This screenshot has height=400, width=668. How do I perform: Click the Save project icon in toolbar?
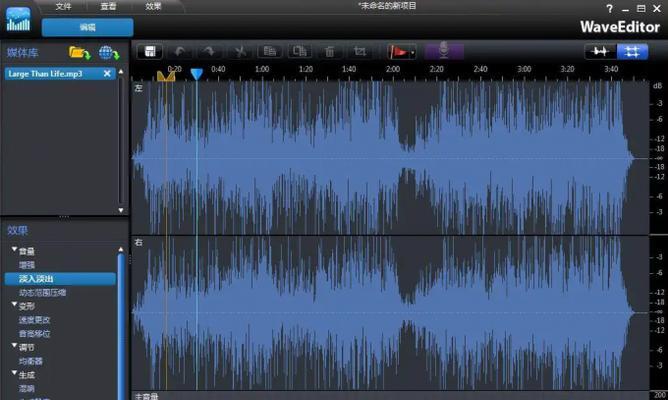[150, 52]
